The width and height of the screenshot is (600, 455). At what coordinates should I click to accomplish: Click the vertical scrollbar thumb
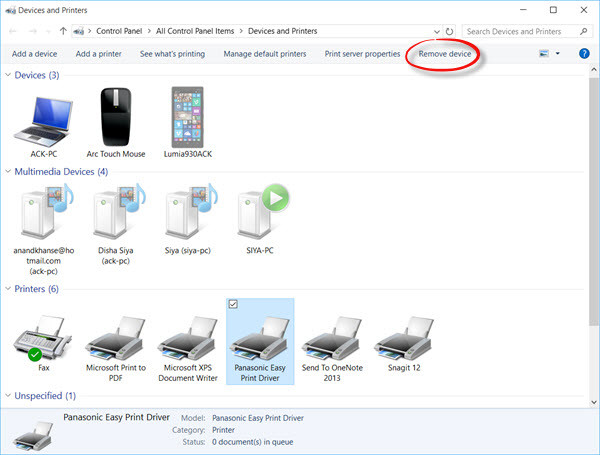pyautogui.click(x=594, y=202)
